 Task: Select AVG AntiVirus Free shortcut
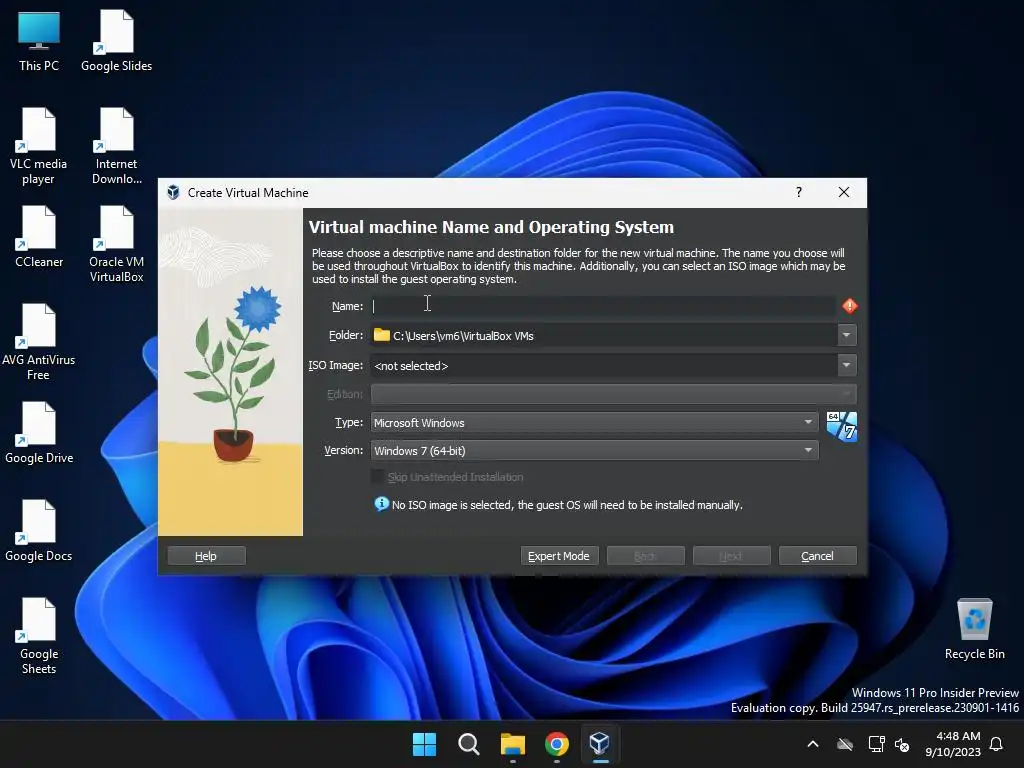tap(39, 342)
